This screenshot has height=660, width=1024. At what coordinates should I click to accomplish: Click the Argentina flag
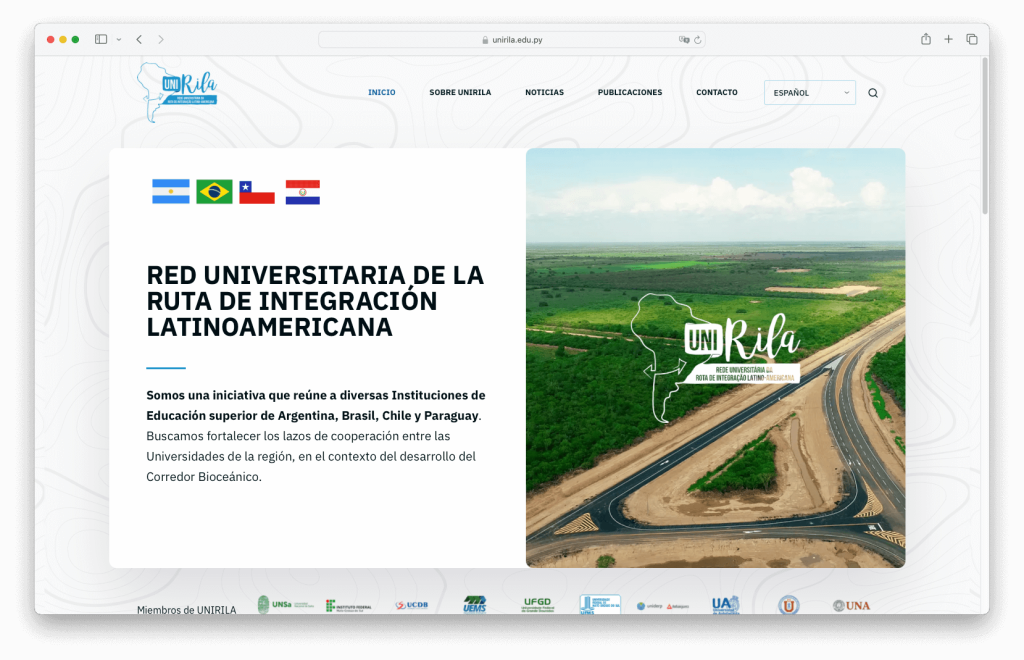tap(171, 192)
